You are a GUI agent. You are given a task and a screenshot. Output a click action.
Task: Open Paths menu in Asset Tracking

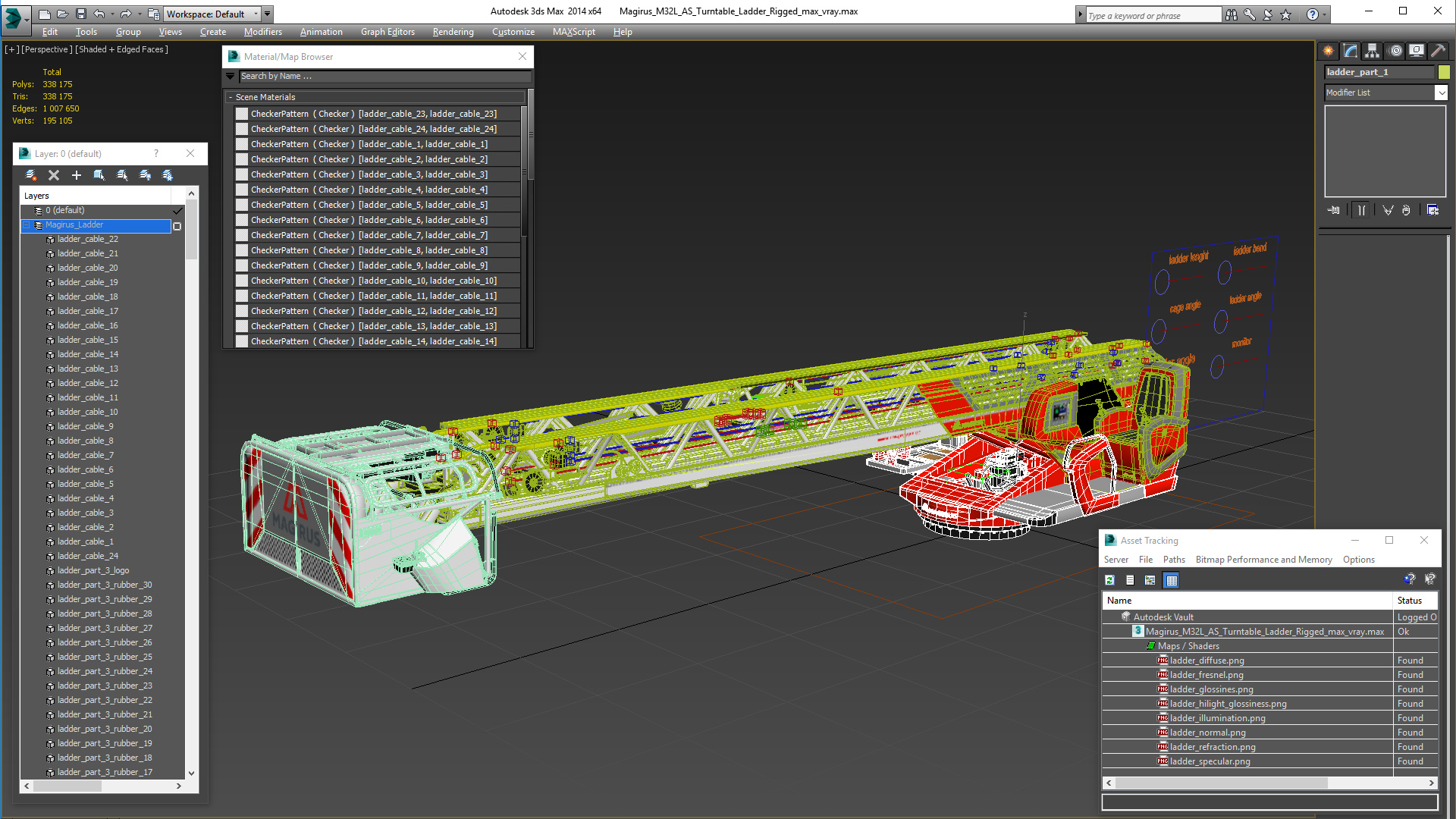(1174, 560)
